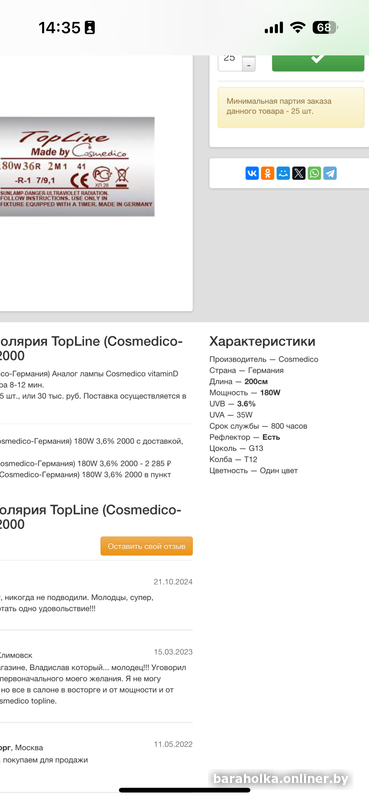Click the Оставить свой отзыв button
This screenshot has width=369, height=800.
(146, 546)
